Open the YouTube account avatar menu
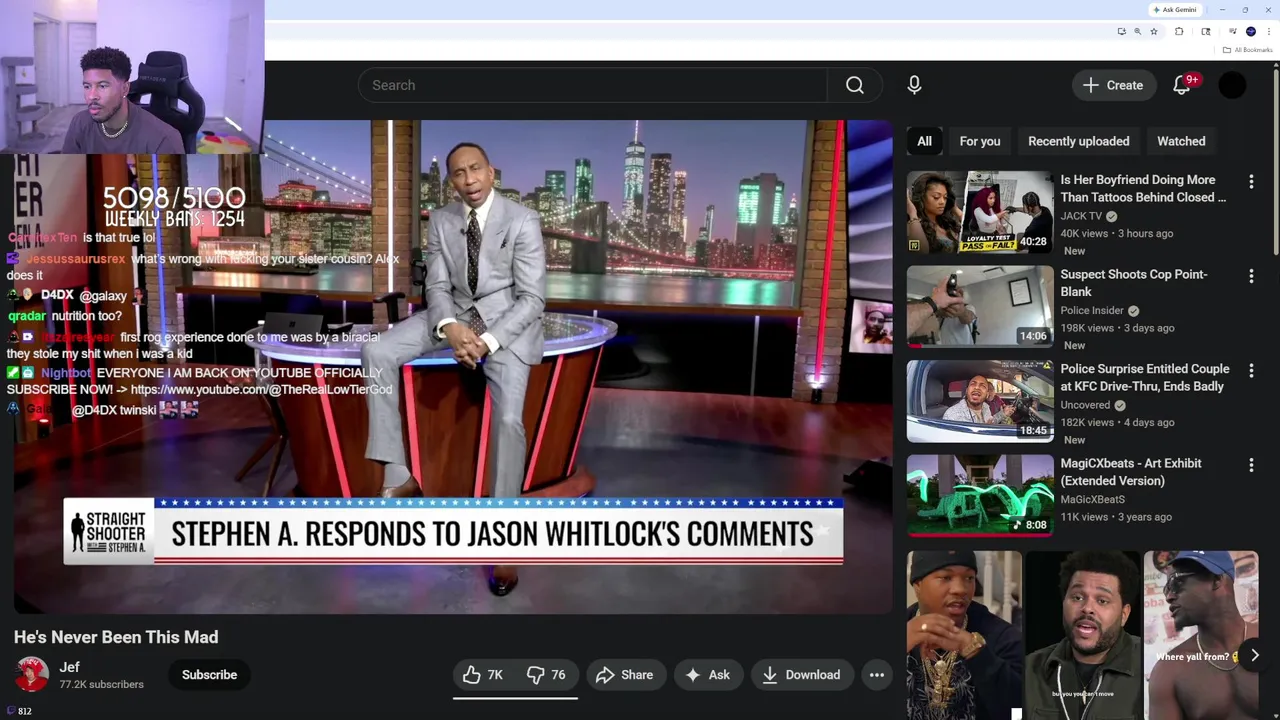This screenshot has height=720, width=1280. coord(1232,85)
